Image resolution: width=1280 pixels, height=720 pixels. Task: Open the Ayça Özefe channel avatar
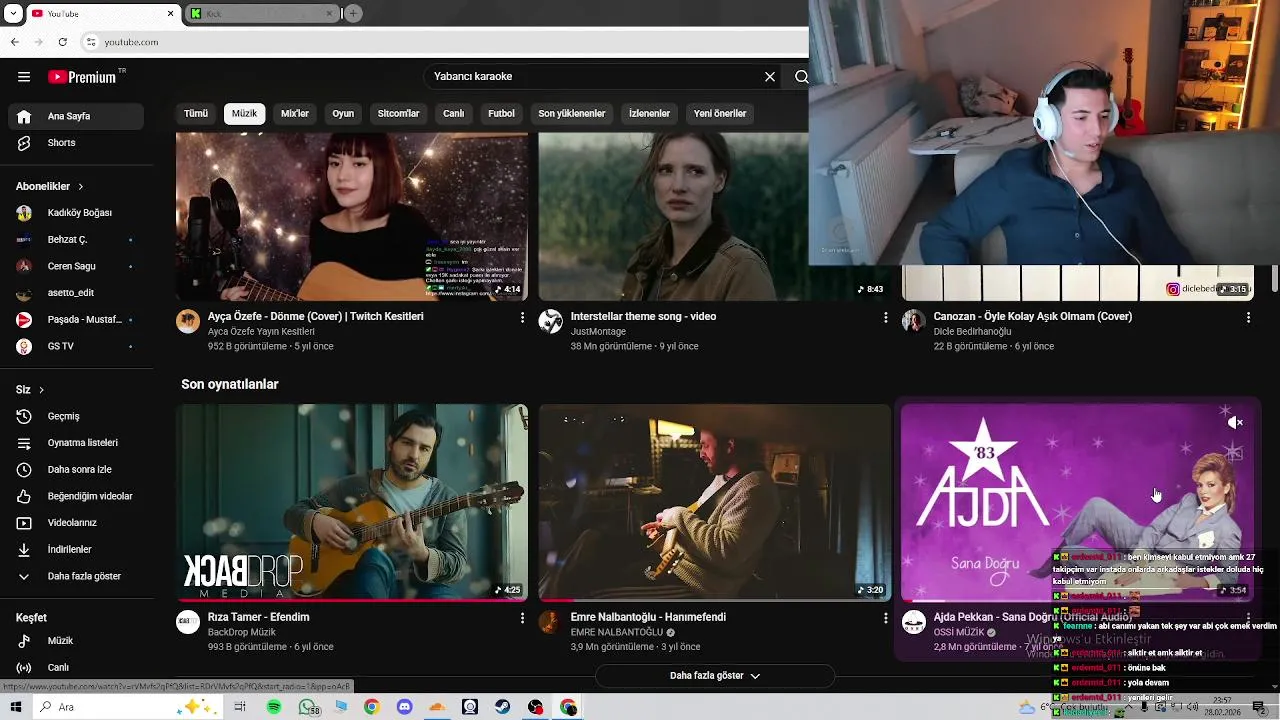coord(188,321)
